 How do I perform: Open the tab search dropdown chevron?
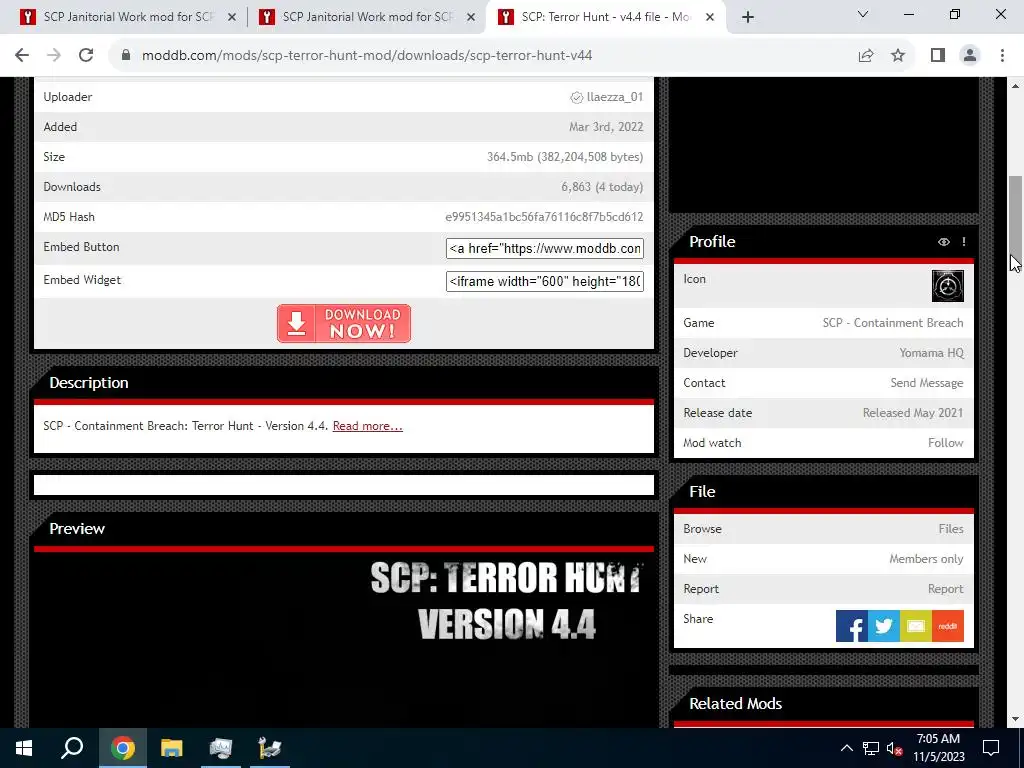coord(863,14)
